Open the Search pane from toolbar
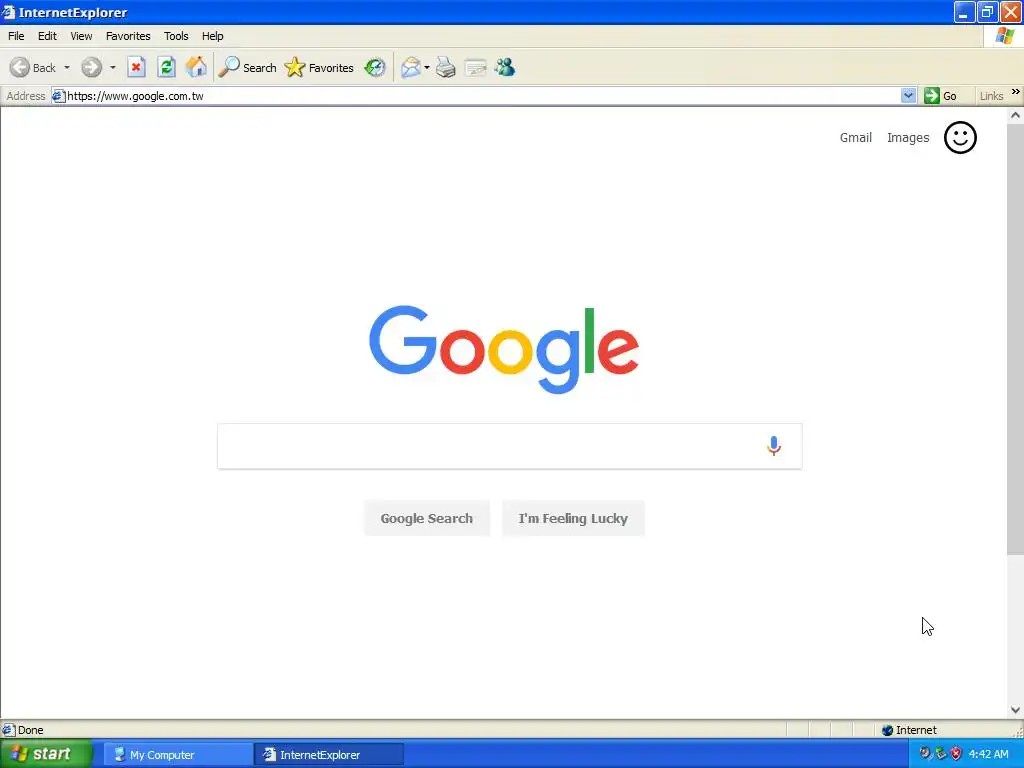Image resolution: width=1024 pixels, height=768 pixels. coord(248,67)
